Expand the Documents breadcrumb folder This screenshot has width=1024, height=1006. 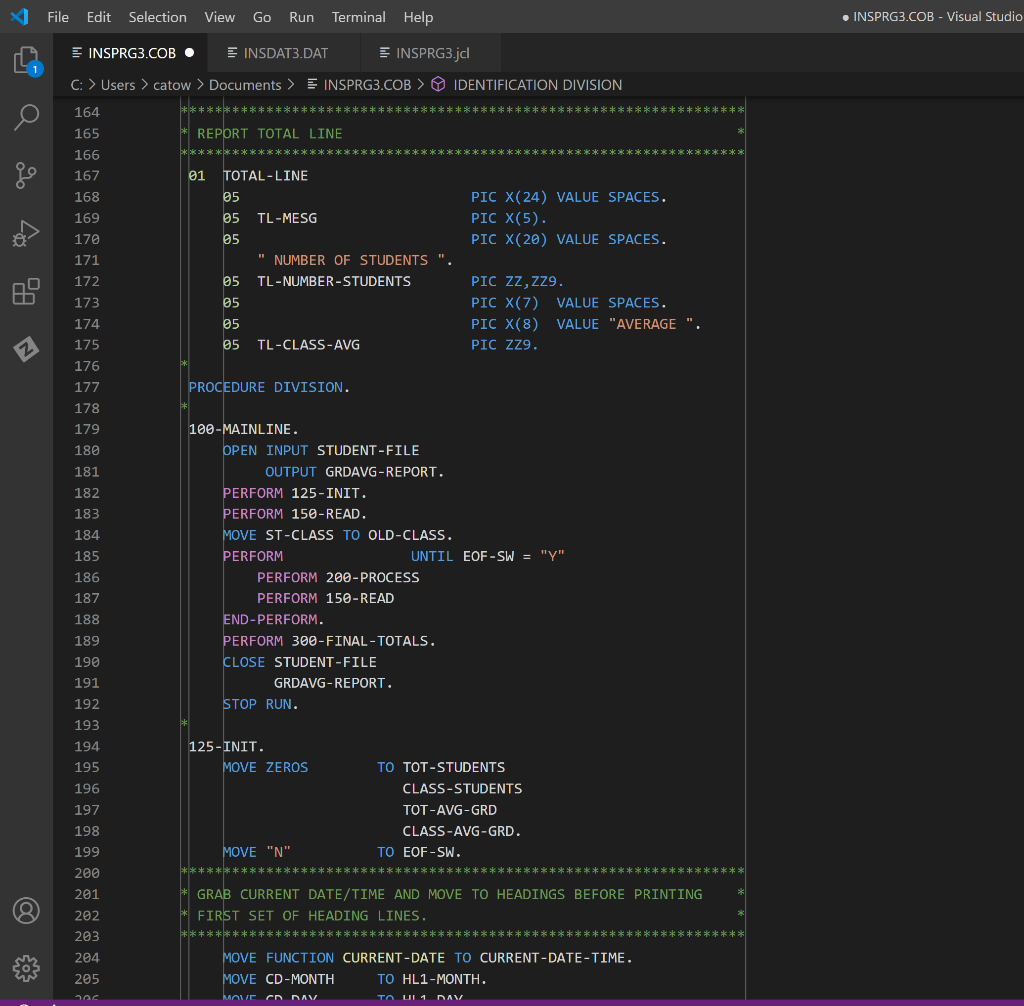(x=245, y=85)
